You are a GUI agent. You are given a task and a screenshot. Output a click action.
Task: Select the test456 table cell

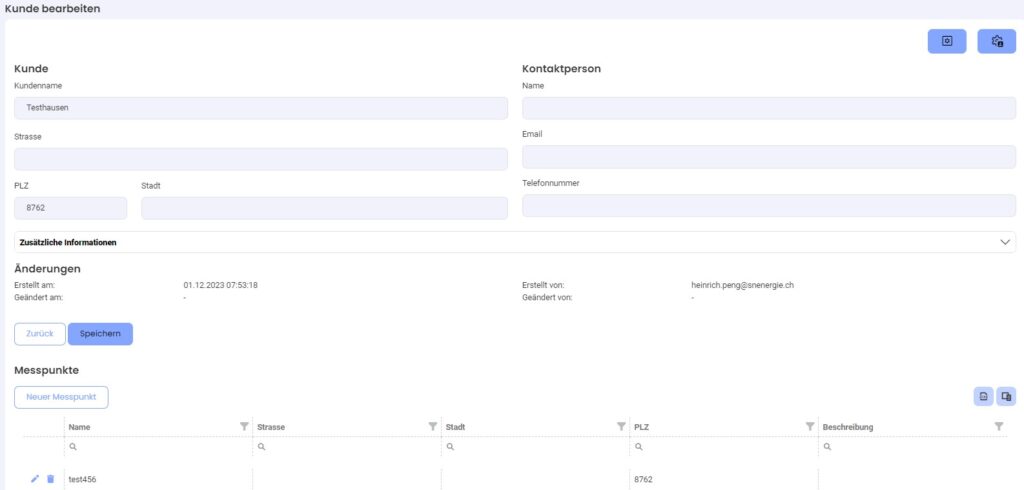(158, 479)
